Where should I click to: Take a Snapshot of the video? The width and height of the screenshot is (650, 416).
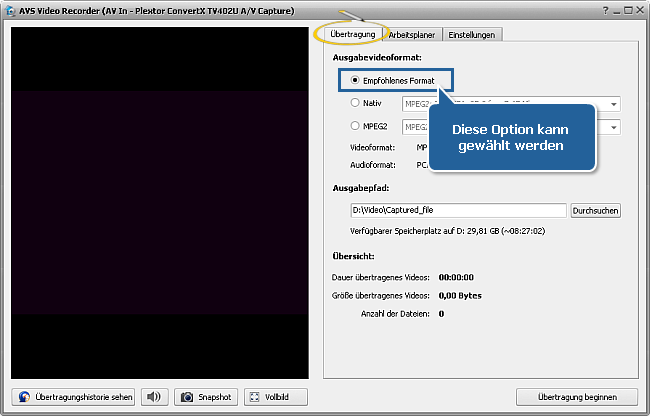(206, 397)
